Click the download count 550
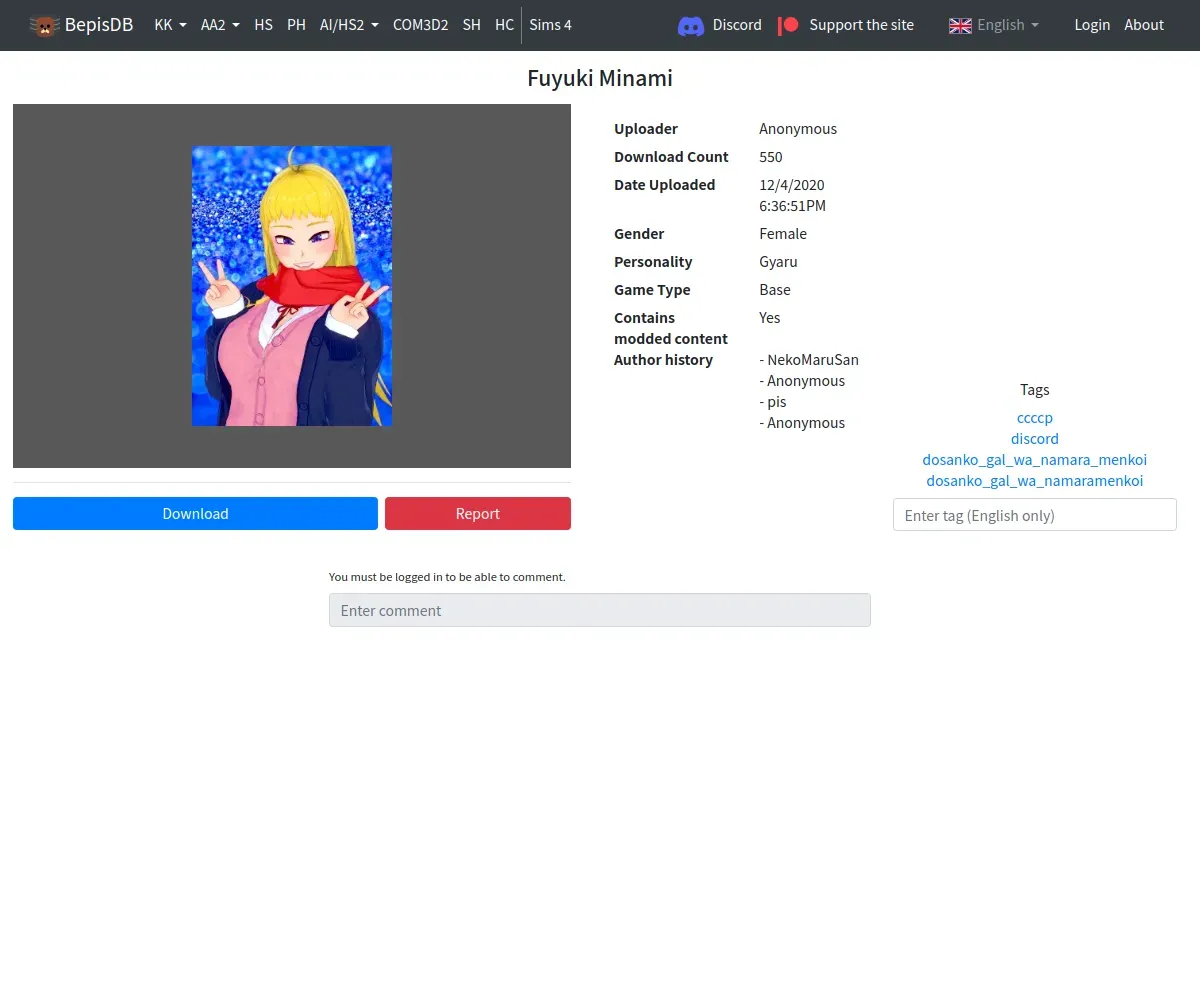This screenshot has height=1000, width=1200. tap(771, 157)
